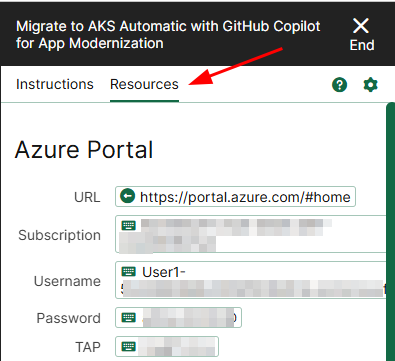This screenshot has width=395, height=361.
Task: Click the green help question mark icon
Action: [339, 85]
